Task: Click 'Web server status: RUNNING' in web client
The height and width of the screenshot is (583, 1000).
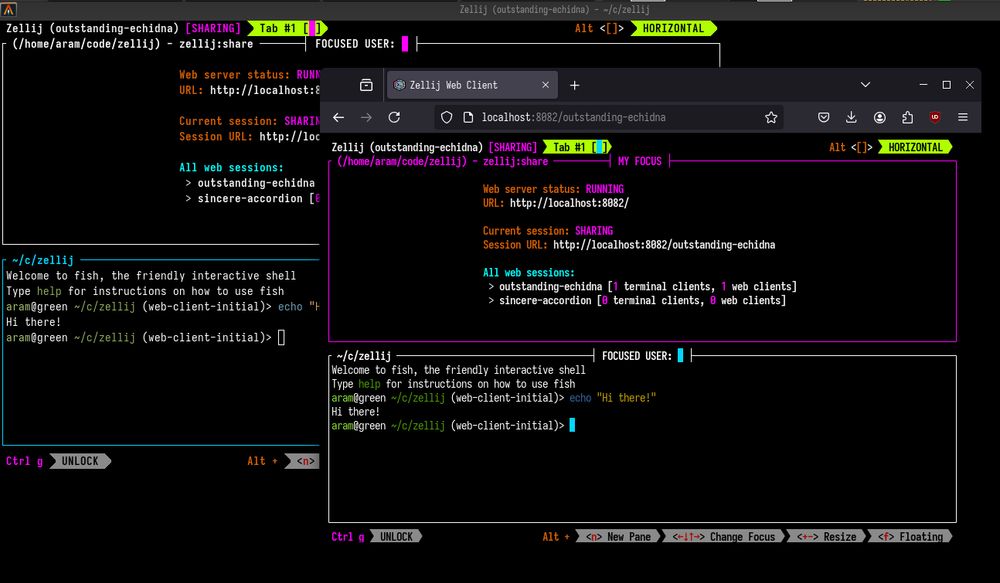Action: point(553,189)
